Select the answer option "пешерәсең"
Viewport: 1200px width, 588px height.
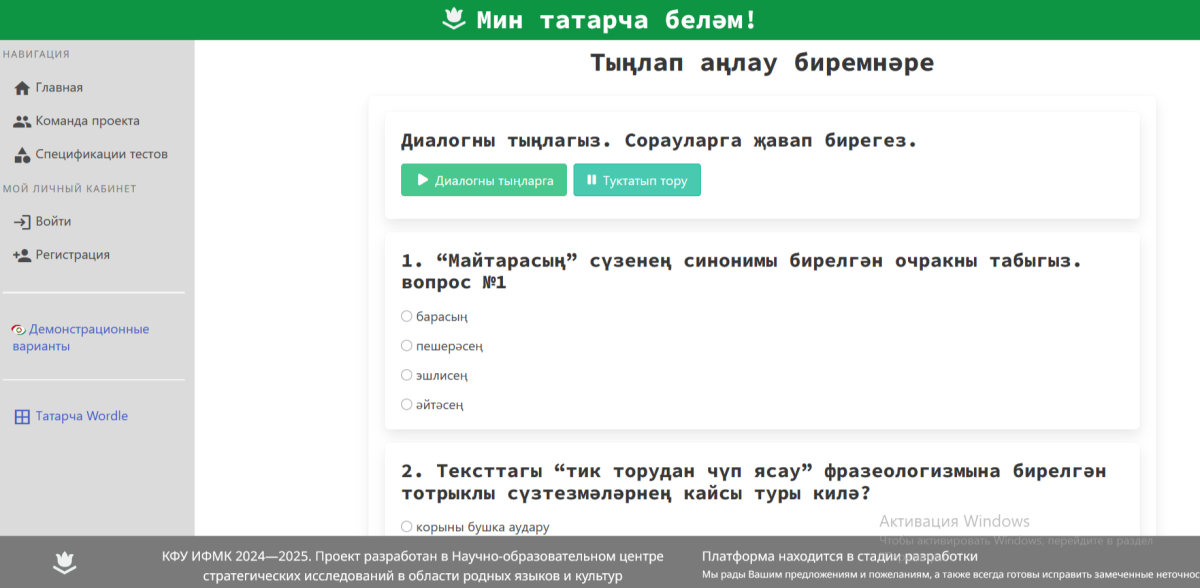click(407, 346)
